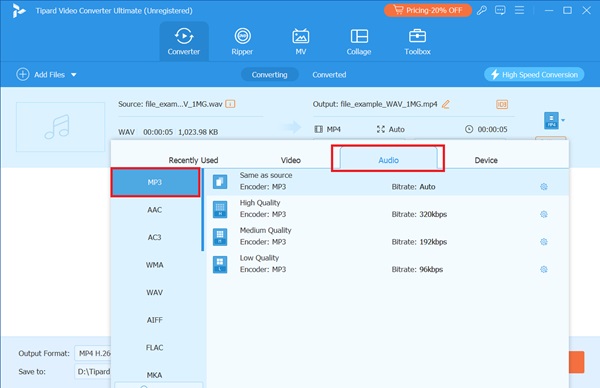Select the Audio format tab
The height and width of the screenshot is (388, 600).
click(x=388, y=158)
